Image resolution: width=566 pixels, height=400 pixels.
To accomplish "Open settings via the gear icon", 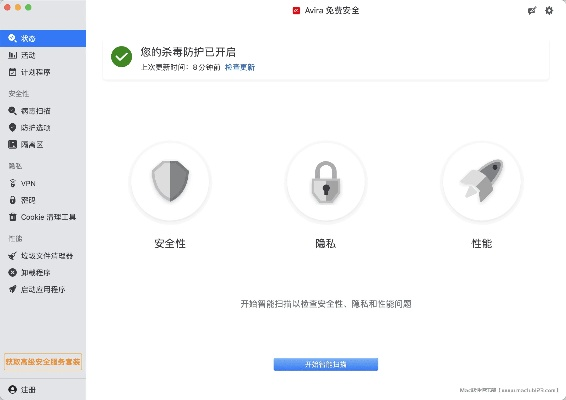I will [x=549, y=10].
